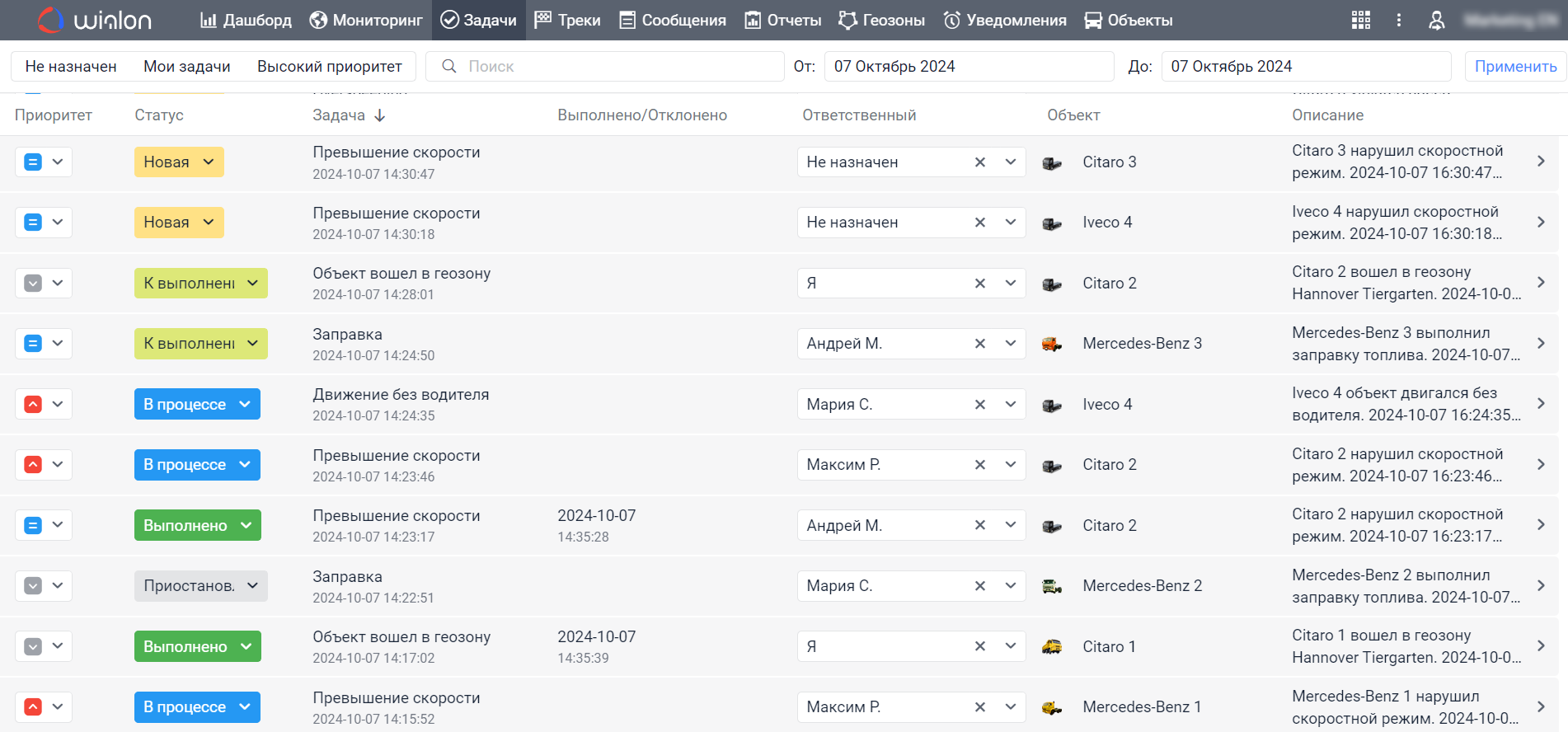Click object name Citaro 1
This screenshot has height=732, width=1568.
point(1109,647)
